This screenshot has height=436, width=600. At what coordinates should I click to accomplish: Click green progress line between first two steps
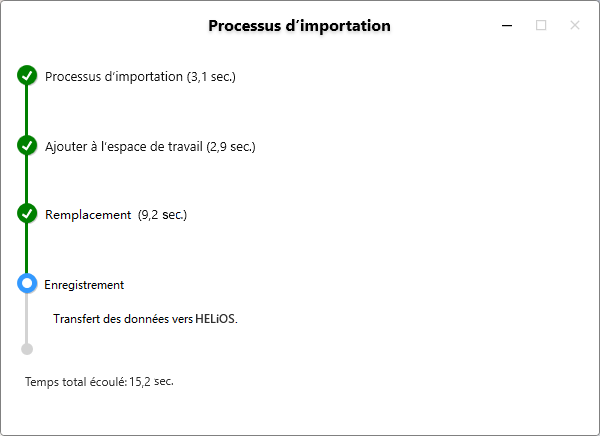point(27,111)
